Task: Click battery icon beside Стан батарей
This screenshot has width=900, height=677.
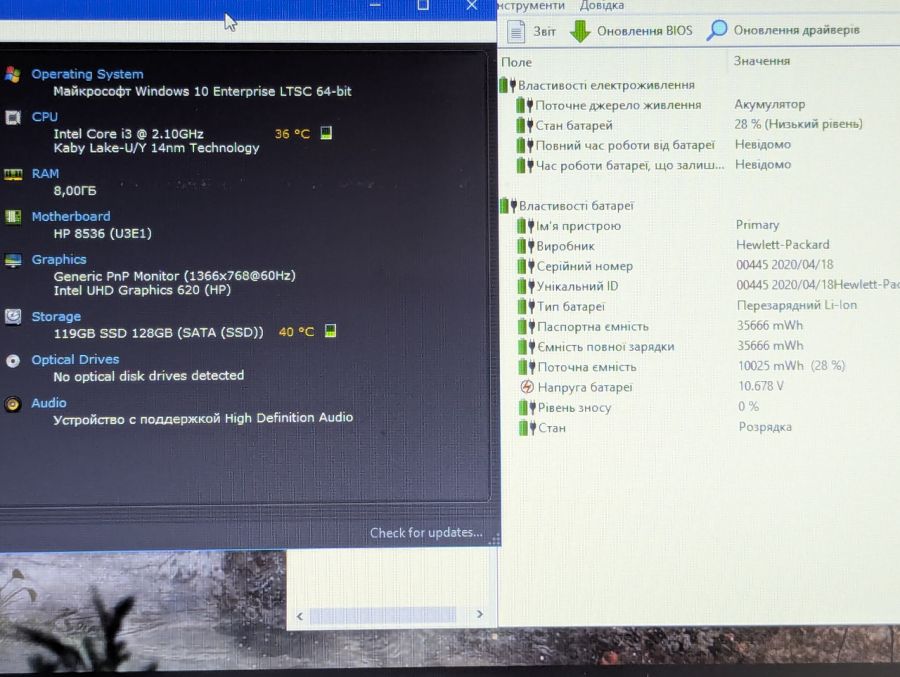Action: point(525,125)
